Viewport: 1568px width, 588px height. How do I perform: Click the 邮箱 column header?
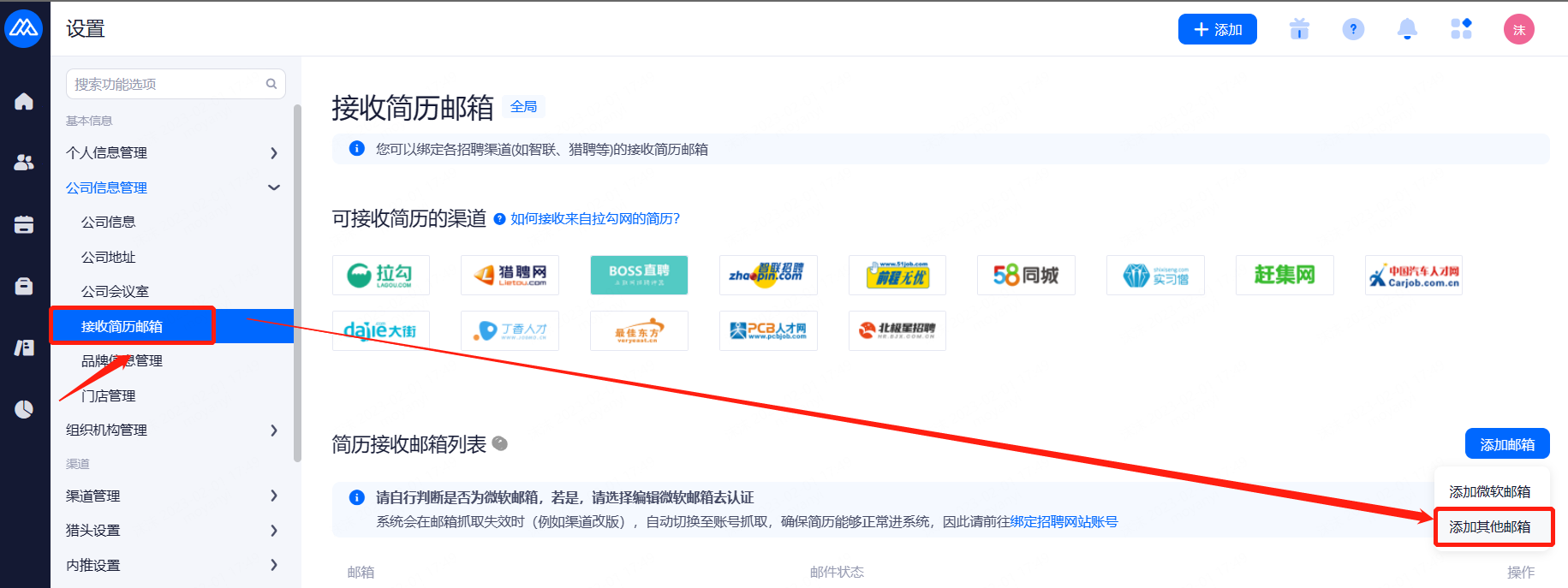361,572
